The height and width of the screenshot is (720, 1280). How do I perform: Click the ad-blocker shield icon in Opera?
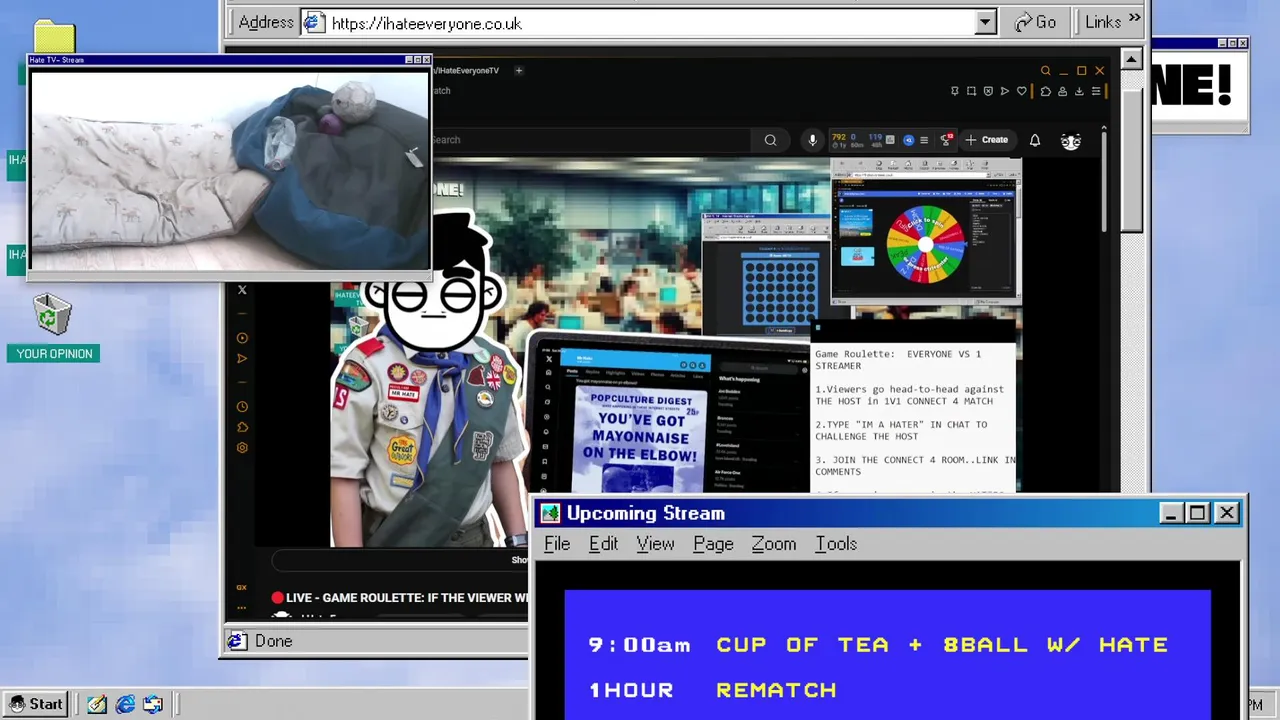(x=988, y=91)
